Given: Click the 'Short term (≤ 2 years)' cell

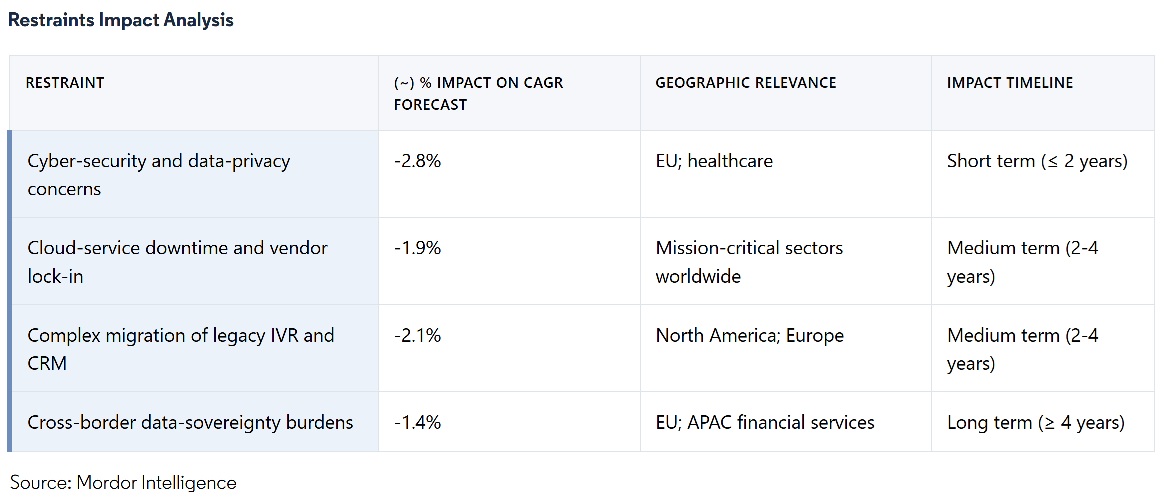Looking at the screenshot, I should click(x=1036, y=161).
